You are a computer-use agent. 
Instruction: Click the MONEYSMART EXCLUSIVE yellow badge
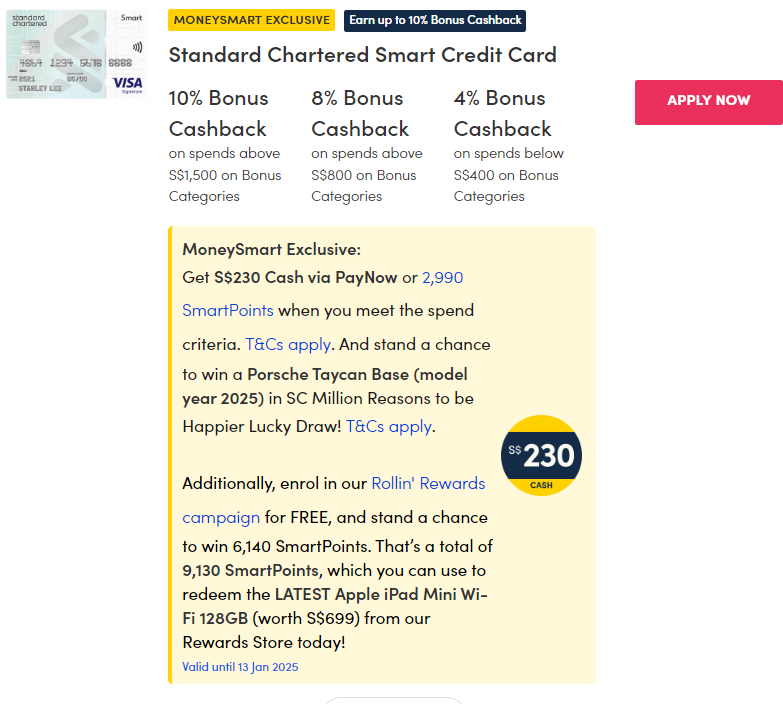click(x=251, y=20)
